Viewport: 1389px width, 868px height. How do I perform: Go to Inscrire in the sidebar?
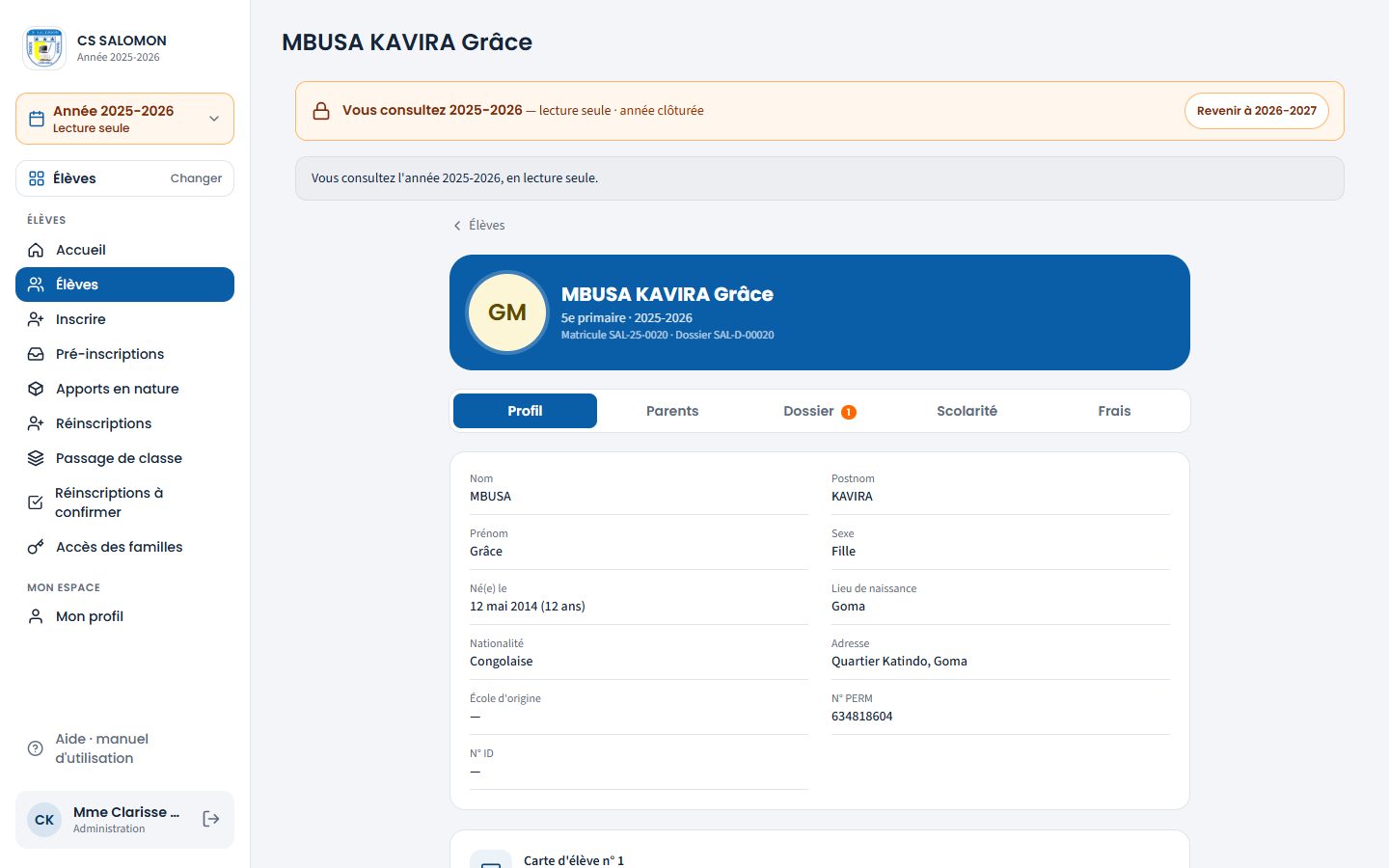pos(124,319)
